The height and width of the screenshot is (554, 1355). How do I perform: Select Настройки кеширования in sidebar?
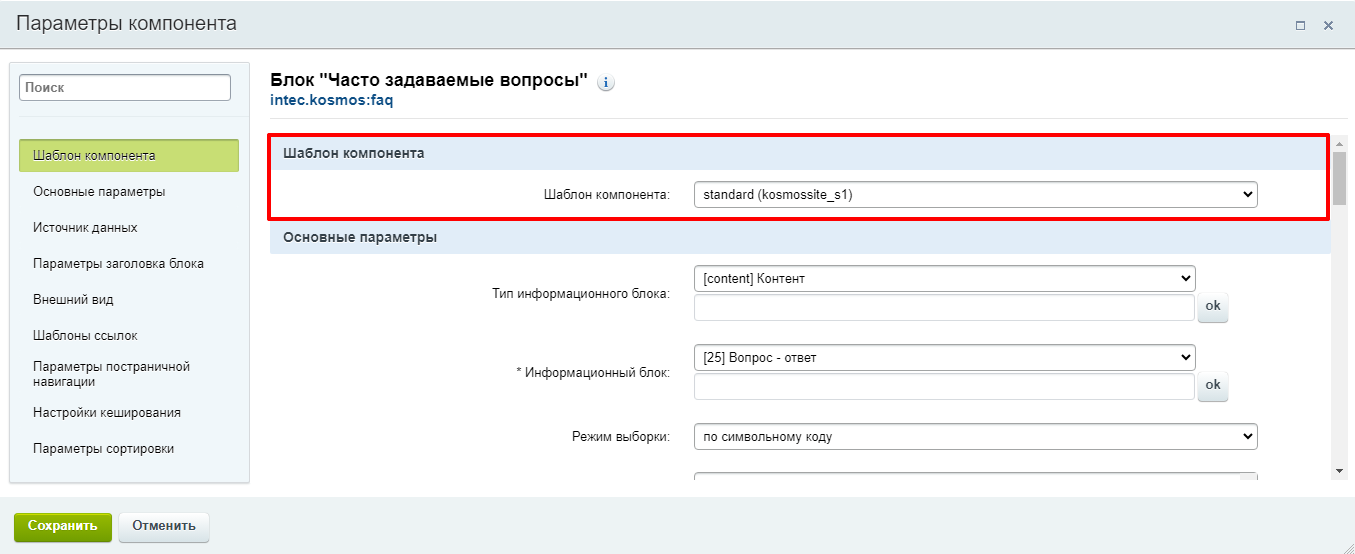[x=107, y=412]
